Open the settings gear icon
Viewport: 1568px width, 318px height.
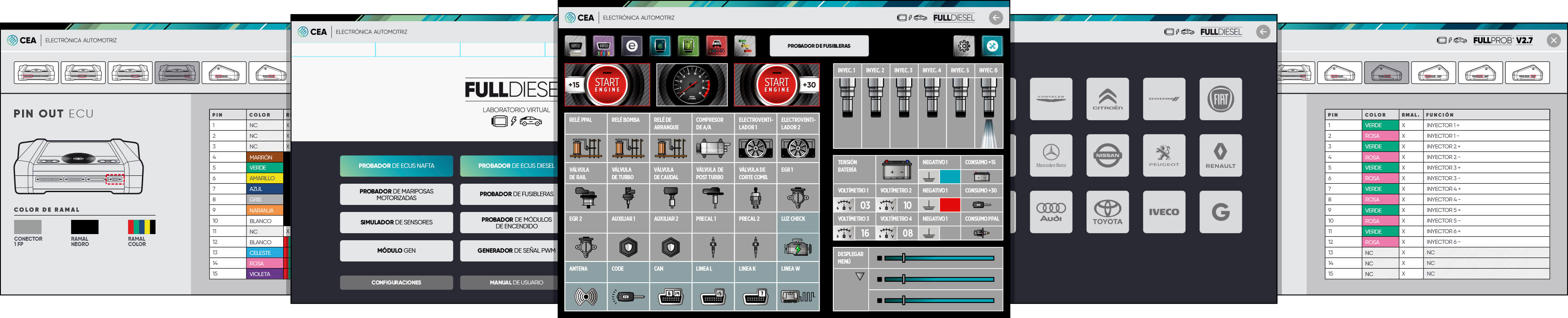(964, 45)
